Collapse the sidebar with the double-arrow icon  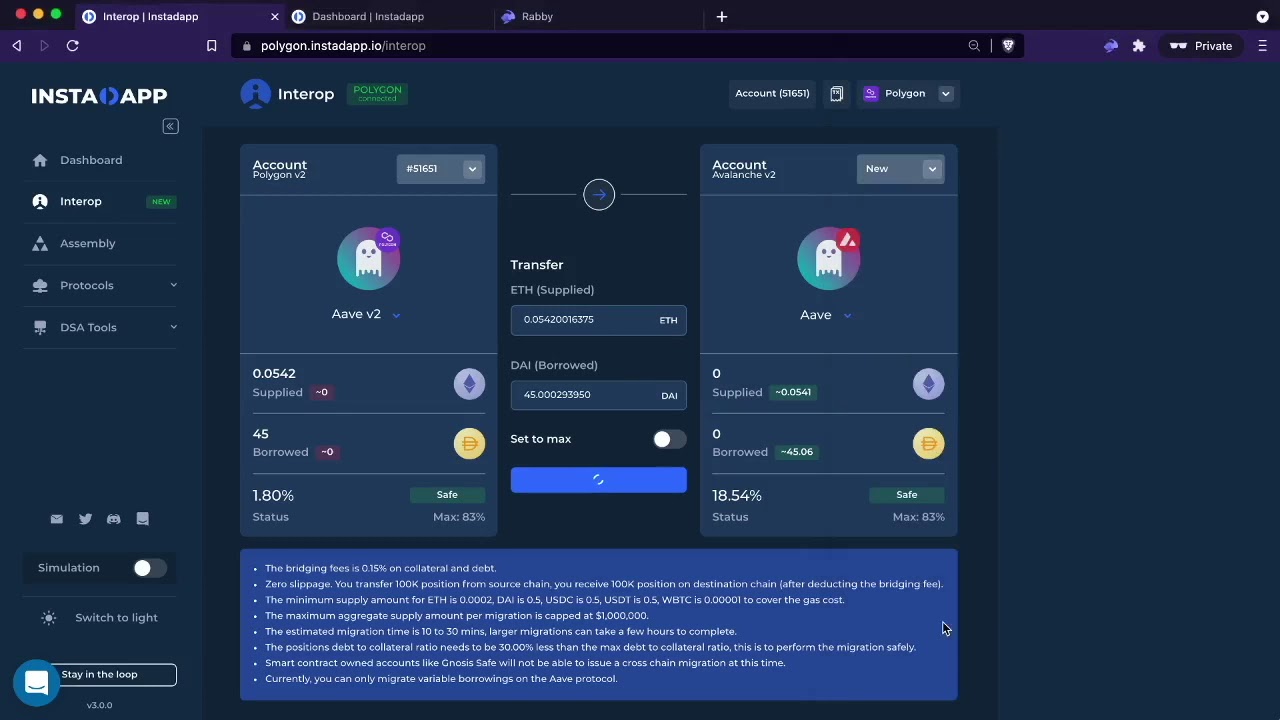(x=170, y=126)
